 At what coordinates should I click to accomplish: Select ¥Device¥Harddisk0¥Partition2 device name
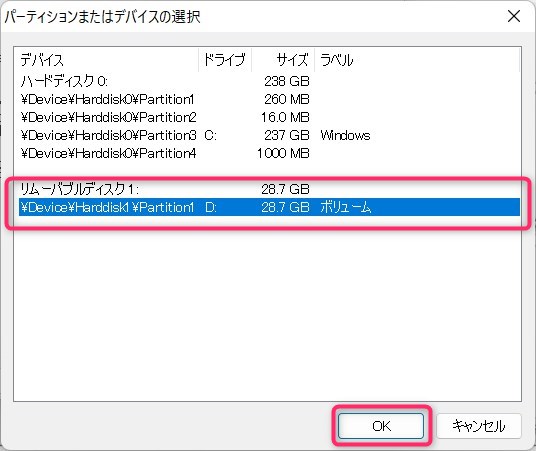(x=108, y=117)
